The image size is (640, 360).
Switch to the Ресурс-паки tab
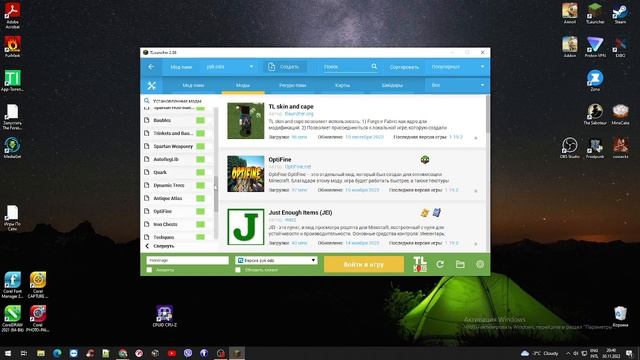(x=293, y=85)
